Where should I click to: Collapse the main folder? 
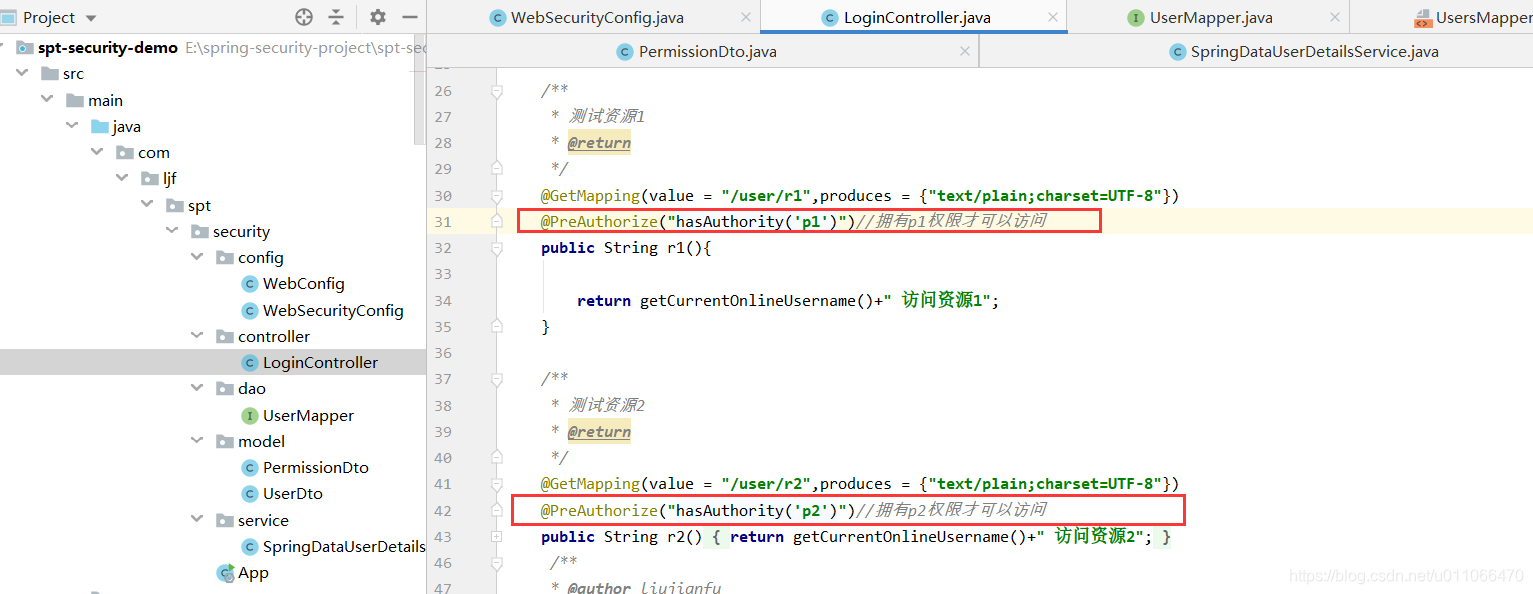pos(47,99)
